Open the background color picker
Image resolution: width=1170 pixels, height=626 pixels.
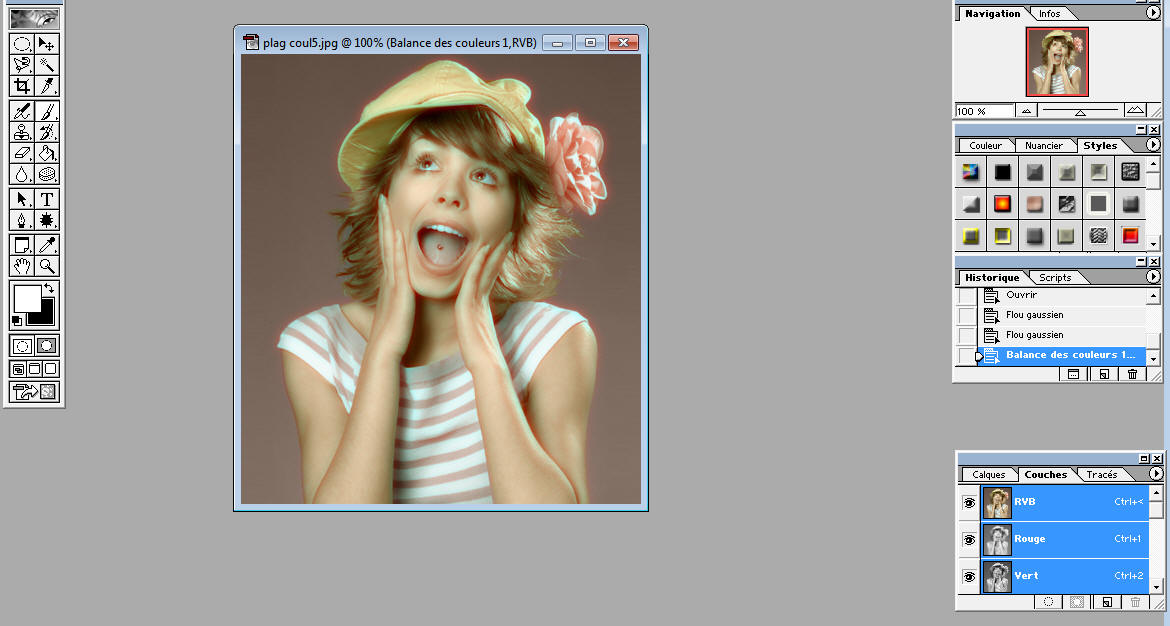pos(45,316)
